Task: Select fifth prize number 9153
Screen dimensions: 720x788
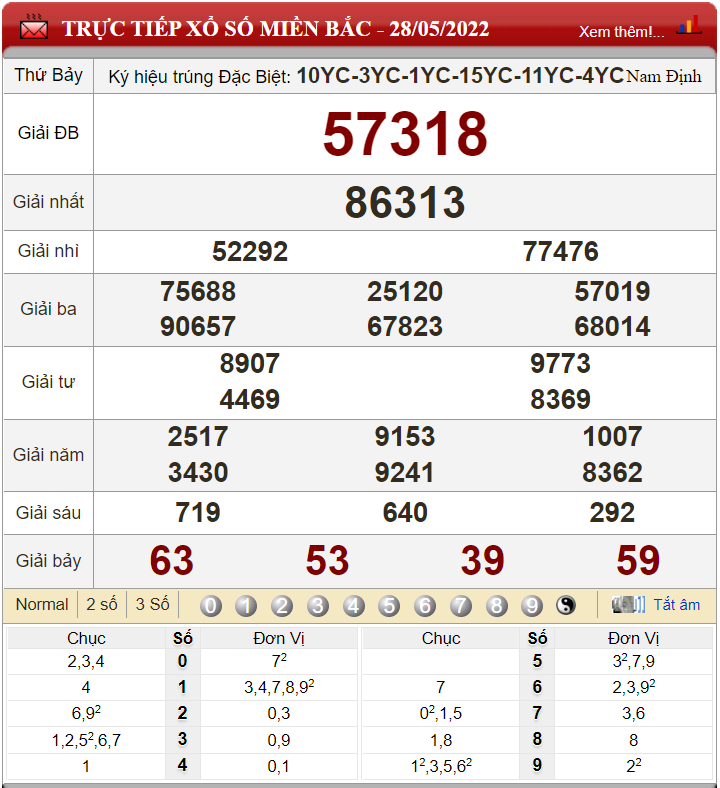Action: tap(405, 436)
